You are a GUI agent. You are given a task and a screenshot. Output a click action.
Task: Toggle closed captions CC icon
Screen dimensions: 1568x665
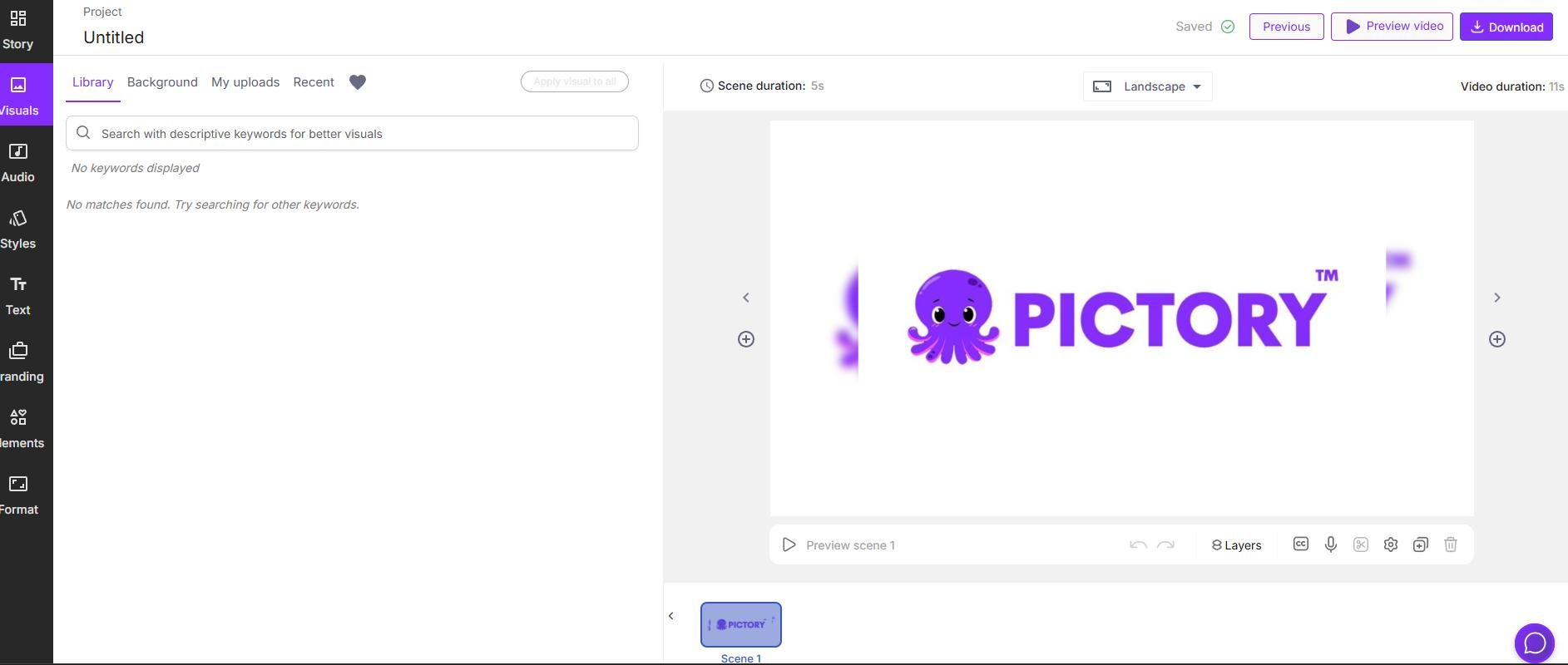[1301, 544]
